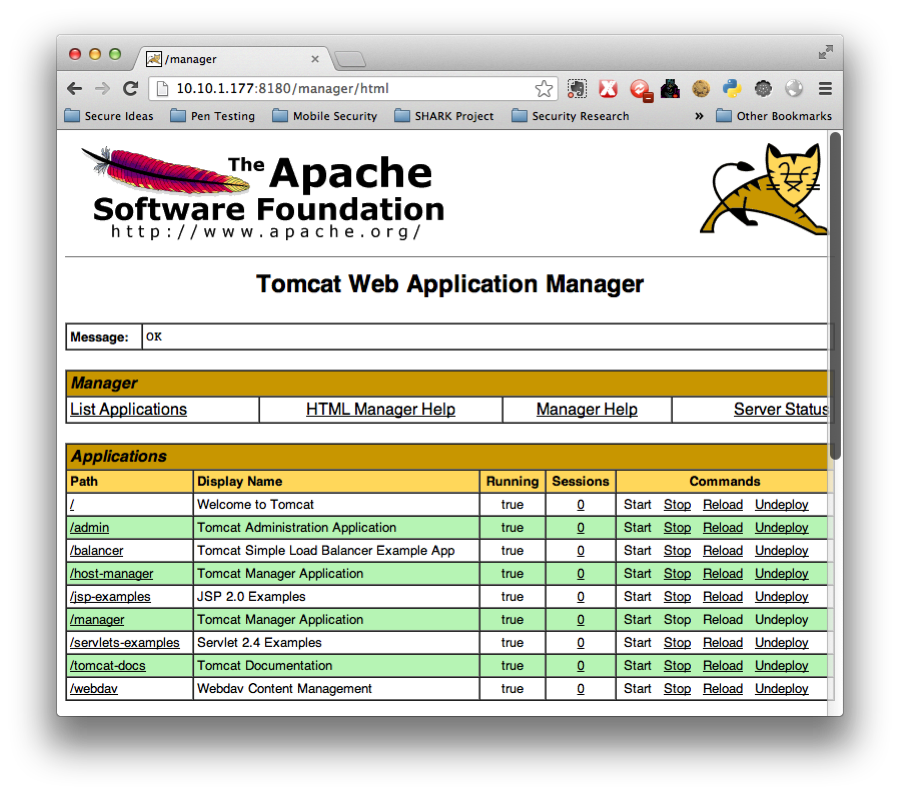Click the 'Tomcat Documentation' display name

tap(265, 665)
